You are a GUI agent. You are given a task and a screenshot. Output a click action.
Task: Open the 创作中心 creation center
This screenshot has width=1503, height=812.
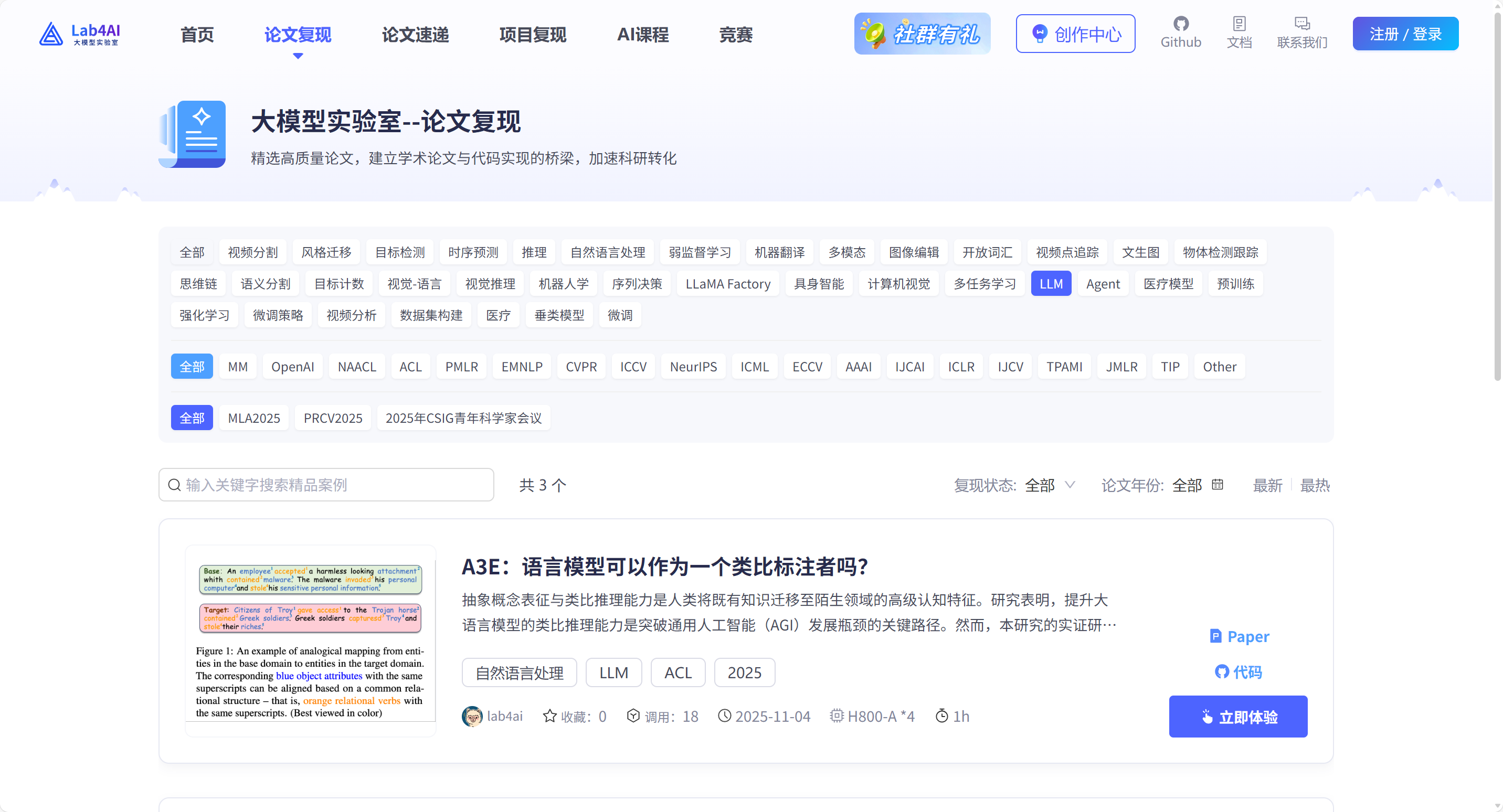1075,34
